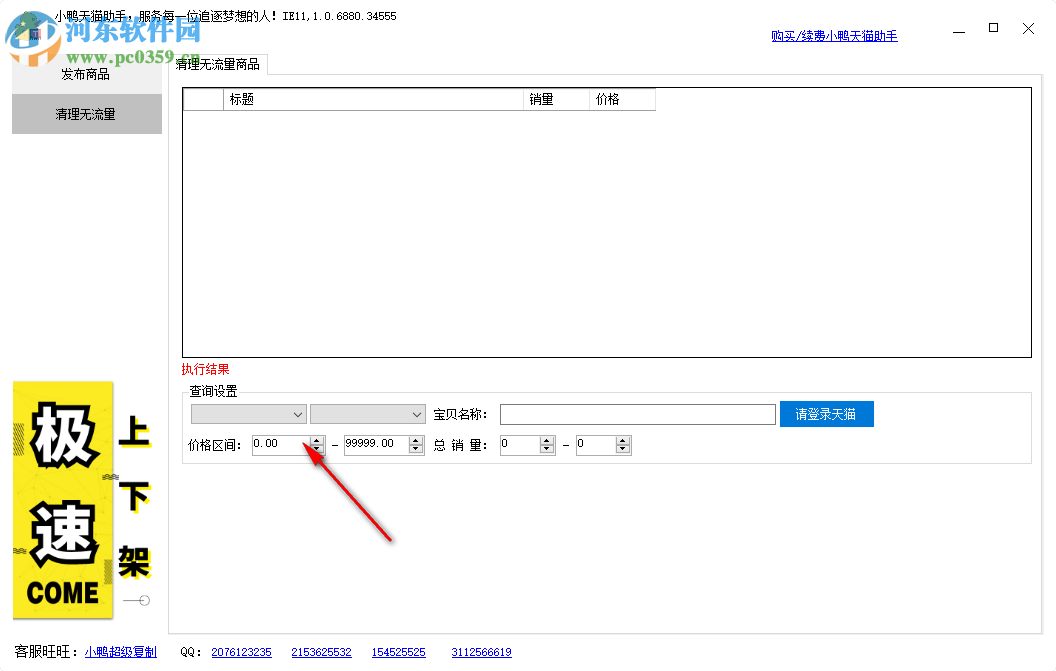
Task: Click the 请登录天猫 button
Action: (826, 414)
